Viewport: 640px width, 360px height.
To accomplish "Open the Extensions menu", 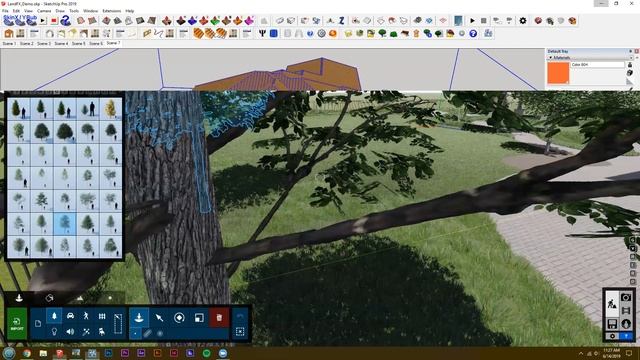I will (x=111, y=11).
